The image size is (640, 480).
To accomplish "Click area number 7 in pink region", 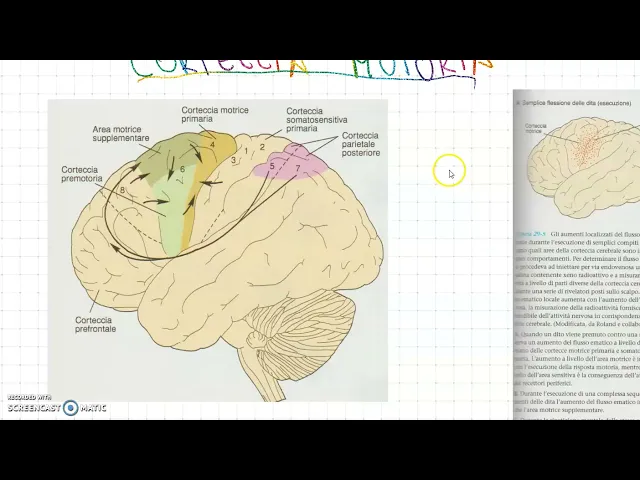I will (x=298, y=168).
